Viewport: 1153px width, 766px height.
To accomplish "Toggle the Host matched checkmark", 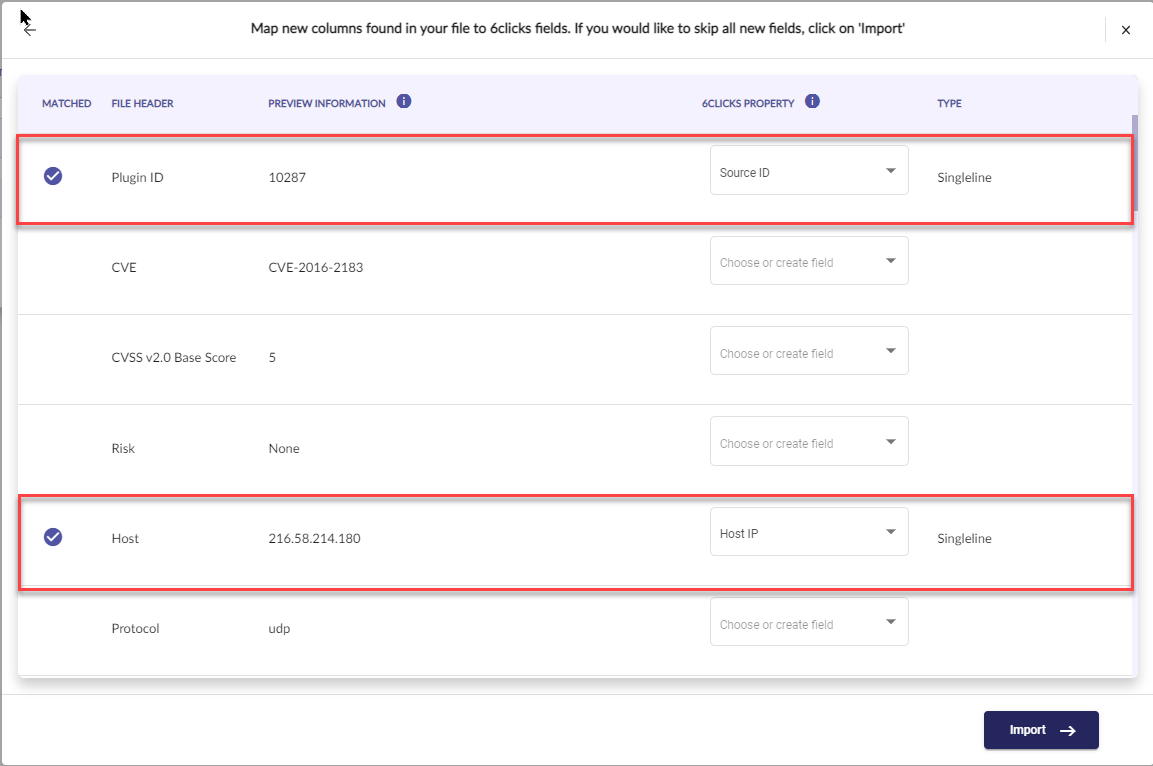I will 53,537.
